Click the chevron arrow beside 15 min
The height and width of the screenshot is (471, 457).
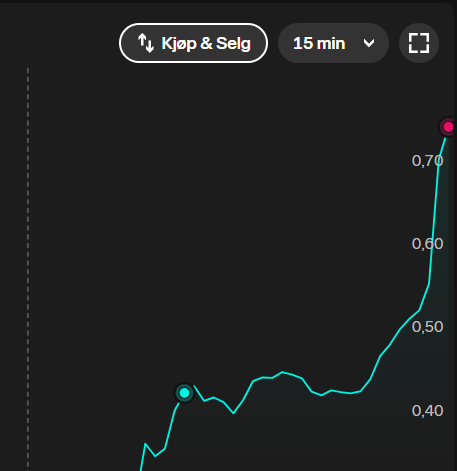click(x=369, y=43)
